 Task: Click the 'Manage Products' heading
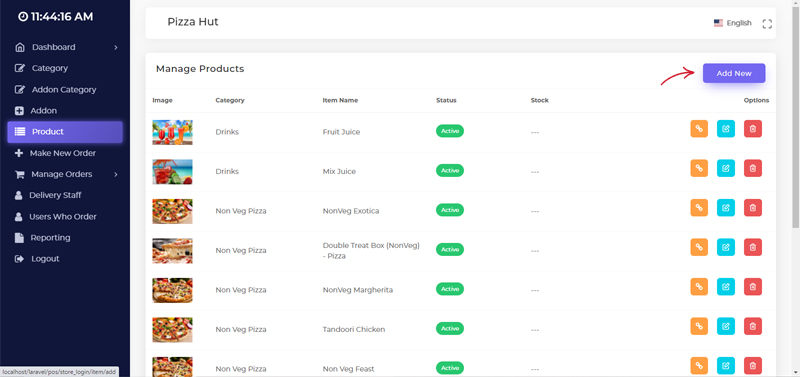(200, 69)
